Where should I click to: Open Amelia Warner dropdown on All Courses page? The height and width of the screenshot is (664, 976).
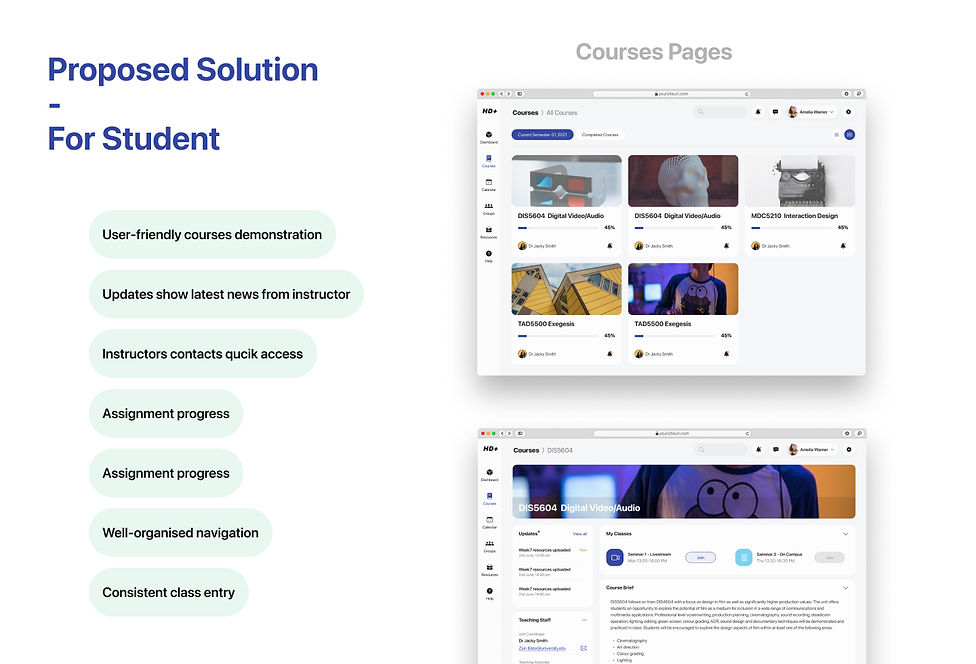(812, 112)
